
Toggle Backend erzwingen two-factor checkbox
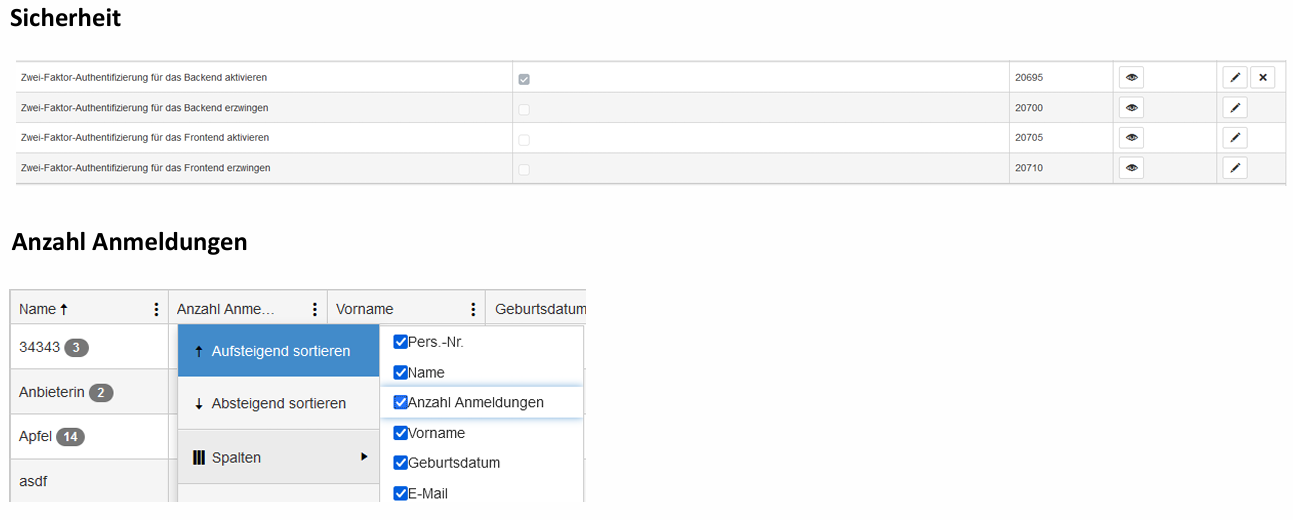[524, 109]
